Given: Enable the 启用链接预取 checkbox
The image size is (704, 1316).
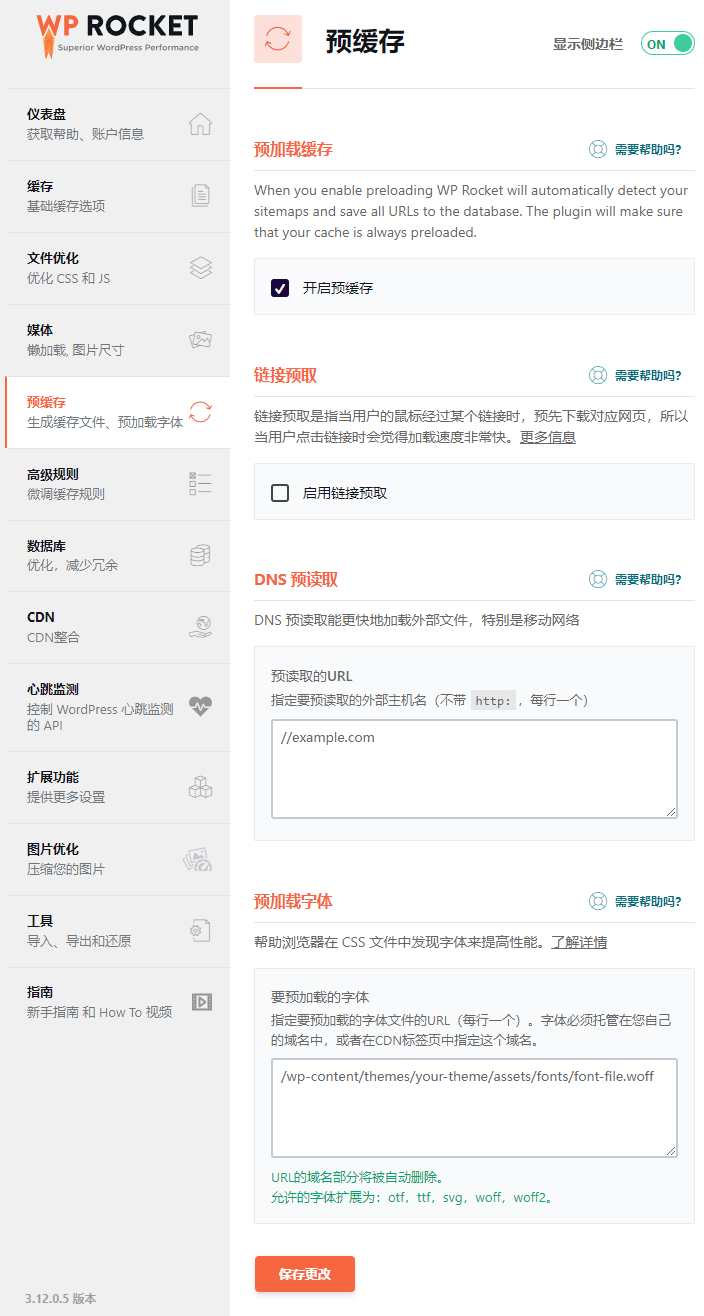Looking at the screenshot, I should [x=280, y=493].
